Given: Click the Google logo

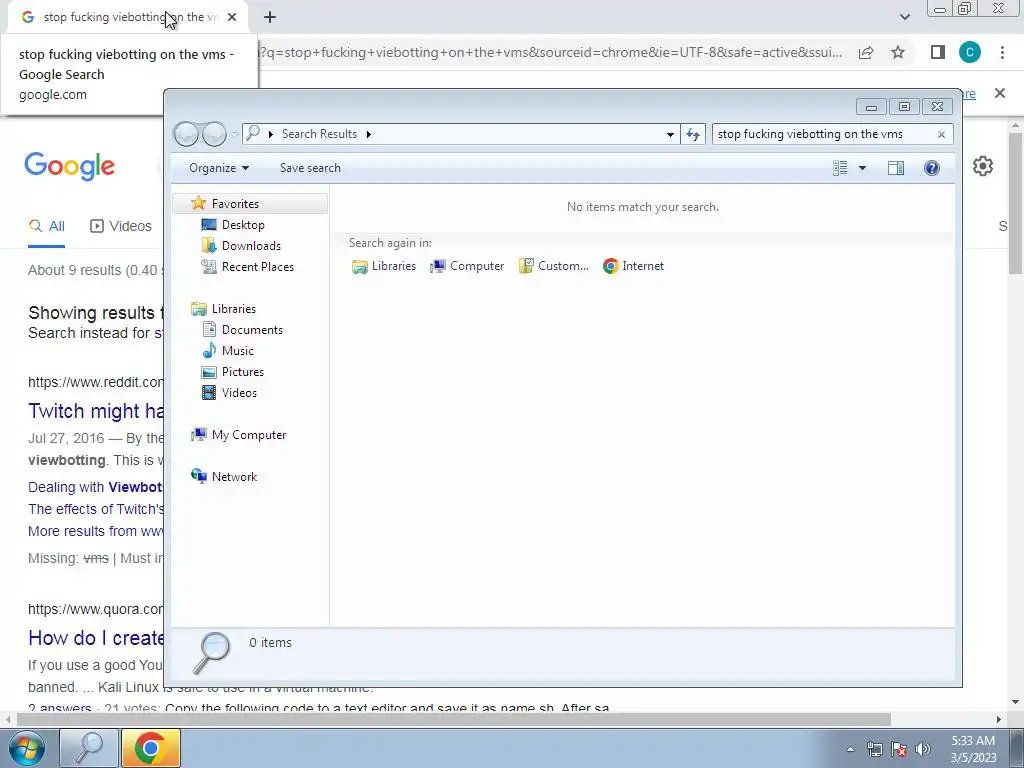Looking at the screenshot, I should tap(70, 166).
